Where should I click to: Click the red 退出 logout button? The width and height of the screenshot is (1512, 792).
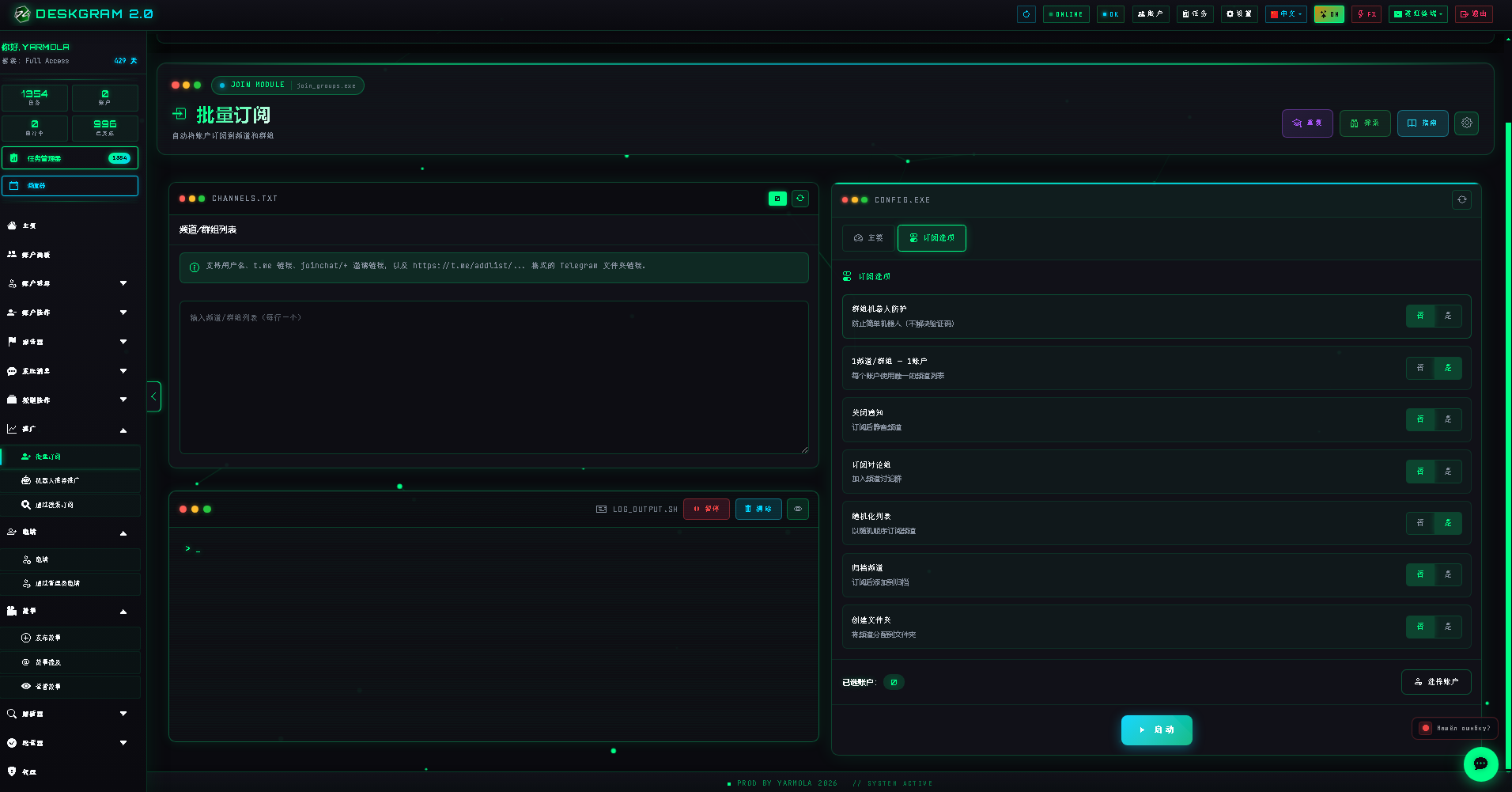[1474, 14]
